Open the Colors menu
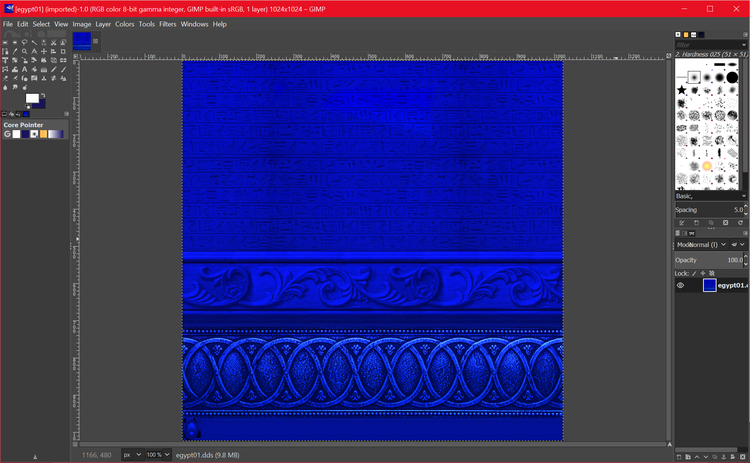This screenshot has width=750, height=463. pos(124,24)
